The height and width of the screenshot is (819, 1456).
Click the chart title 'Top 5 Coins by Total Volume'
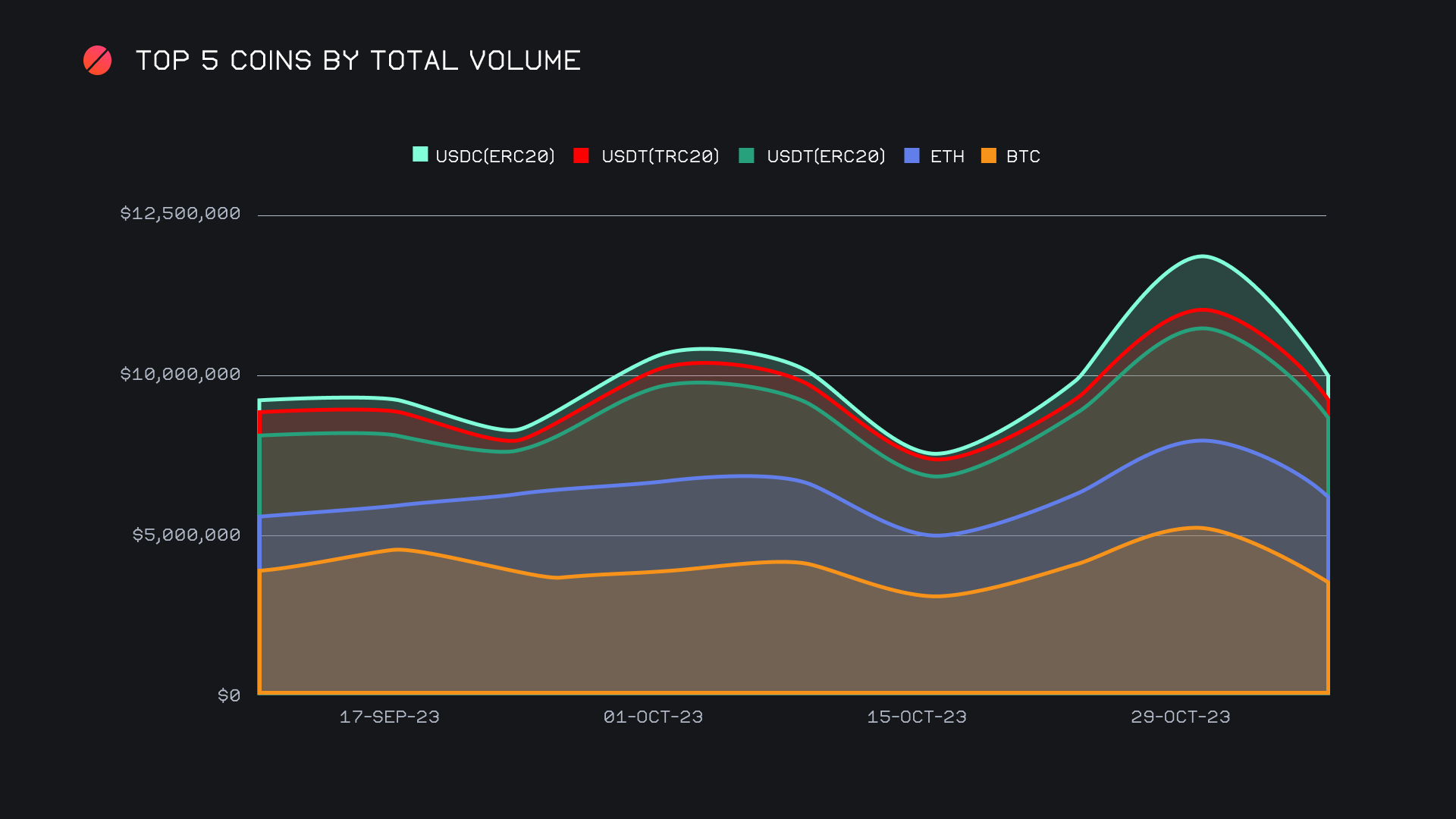tap(358, 61)
